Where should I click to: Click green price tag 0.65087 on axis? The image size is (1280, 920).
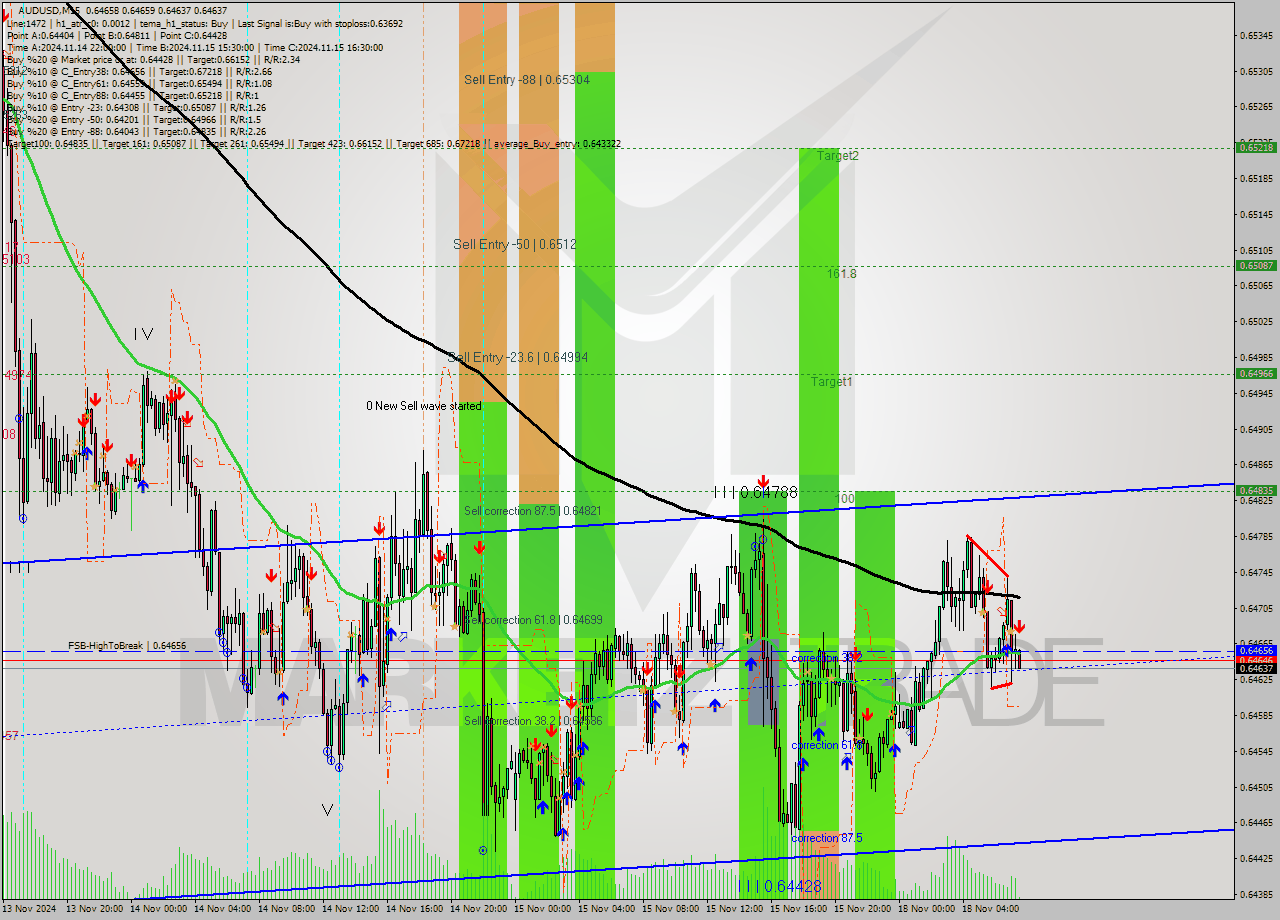(1256, 265)
